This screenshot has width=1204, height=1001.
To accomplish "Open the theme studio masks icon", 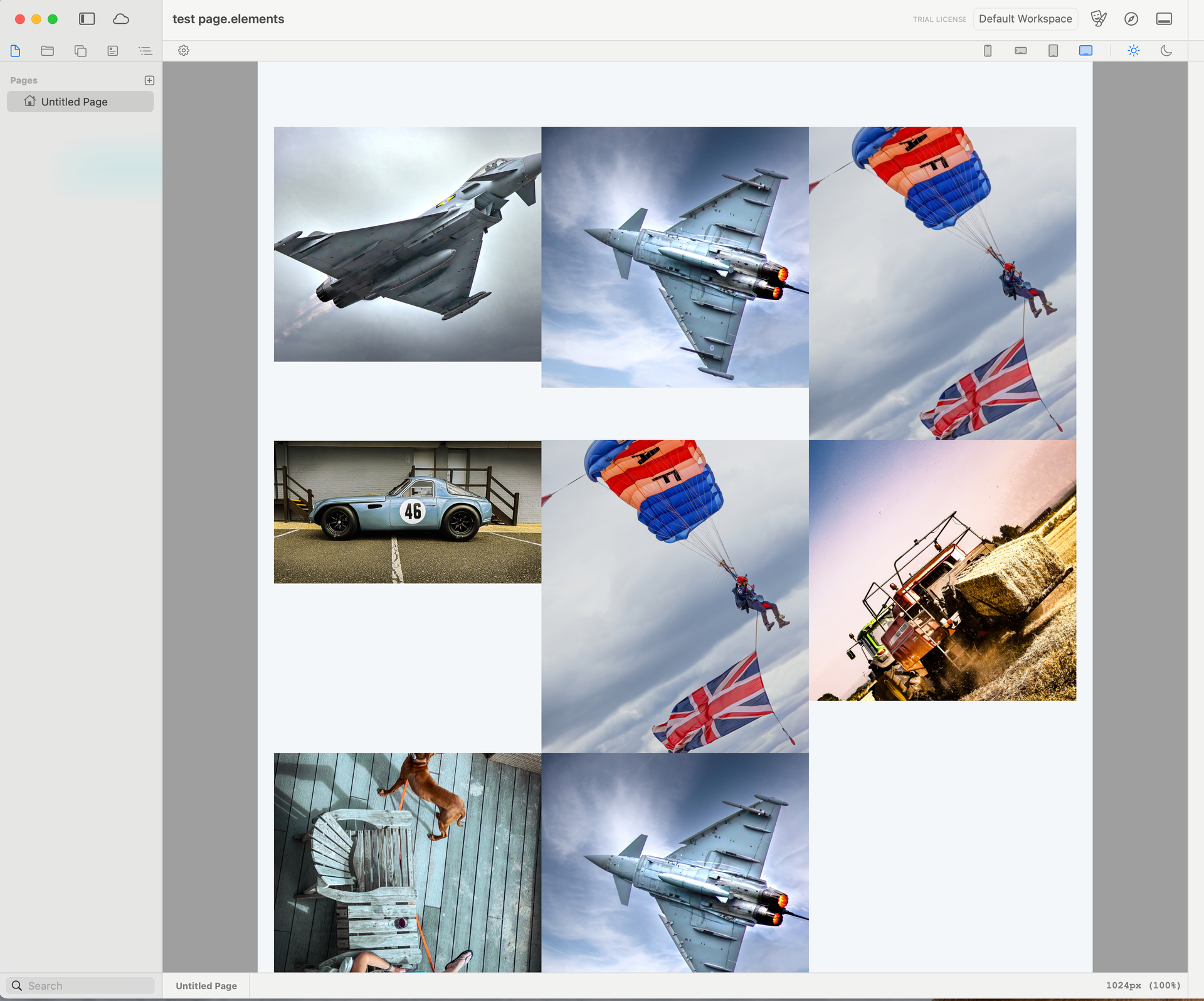I will point(1099,19).
